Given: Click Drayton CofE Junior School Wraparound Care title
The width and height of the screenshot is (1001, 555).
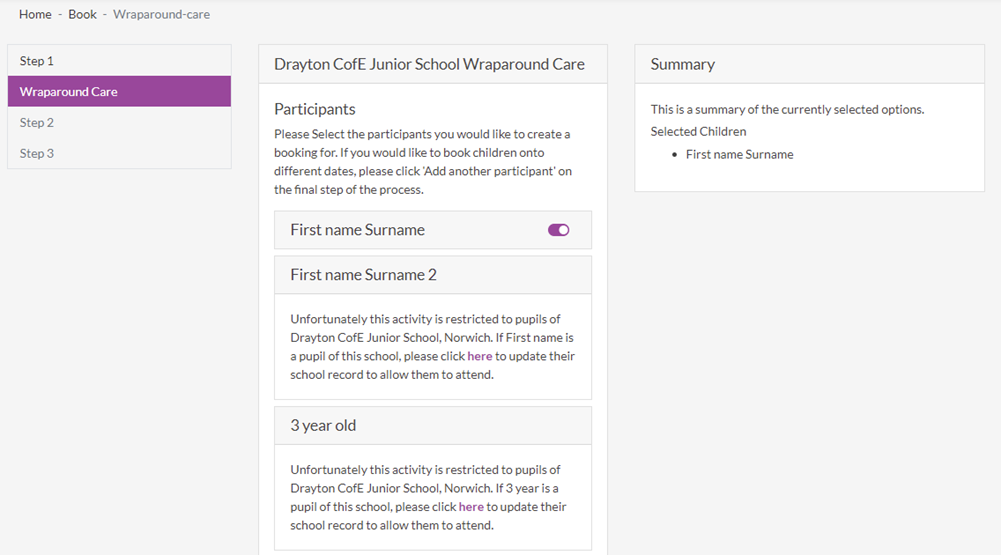Looking at the screenshot, I should 429,65.
